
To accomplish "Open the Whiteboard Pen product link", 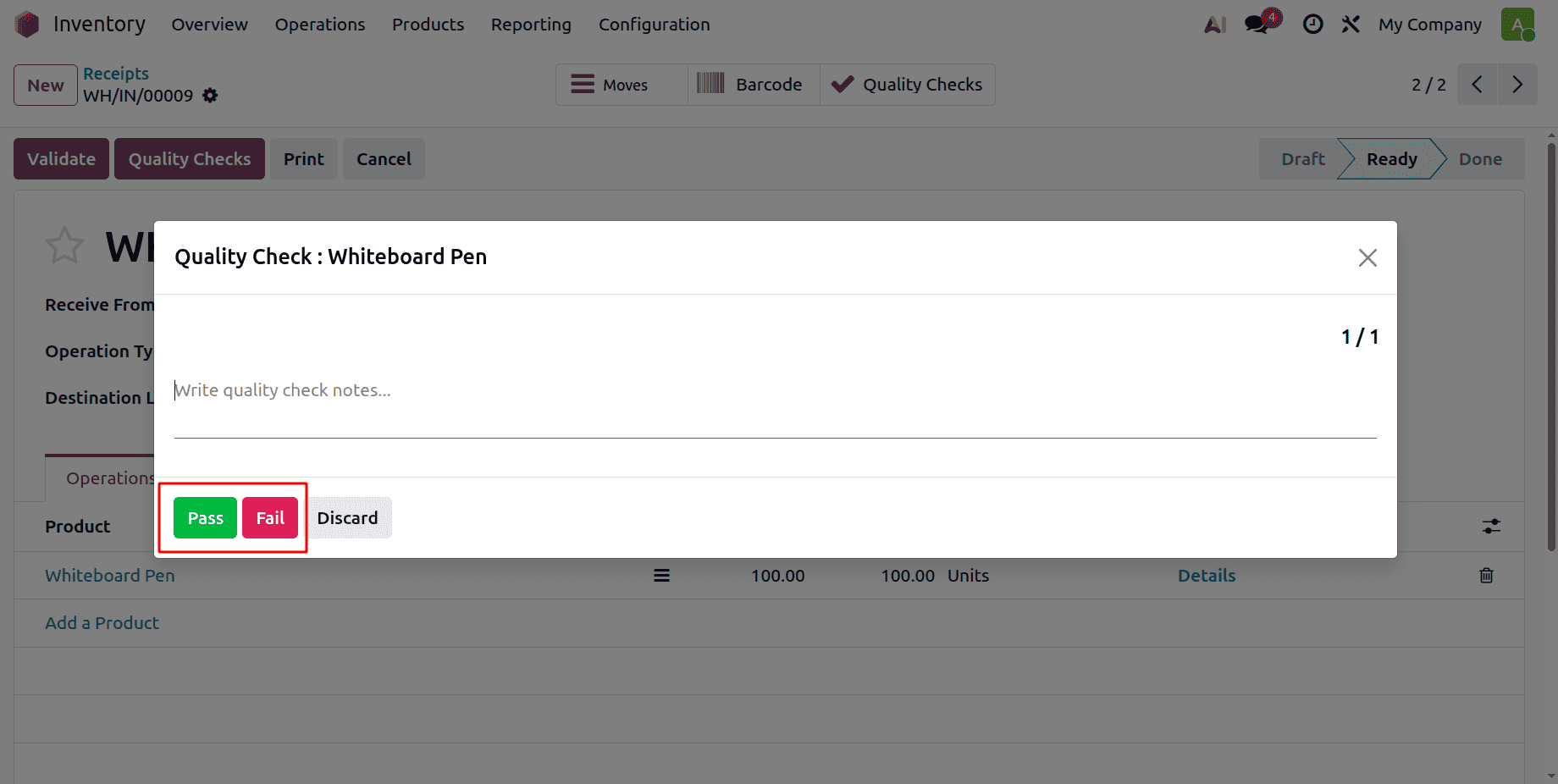I will pyautogui.click(x=110, y=576).
